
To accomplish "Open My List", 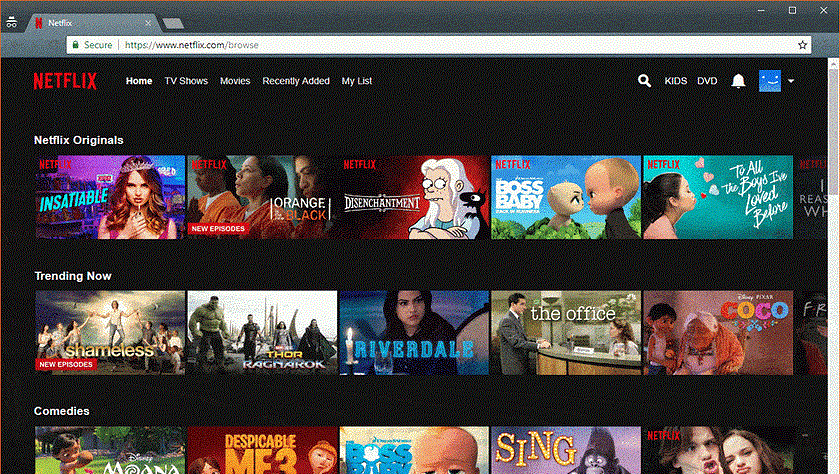I will 357,81.
